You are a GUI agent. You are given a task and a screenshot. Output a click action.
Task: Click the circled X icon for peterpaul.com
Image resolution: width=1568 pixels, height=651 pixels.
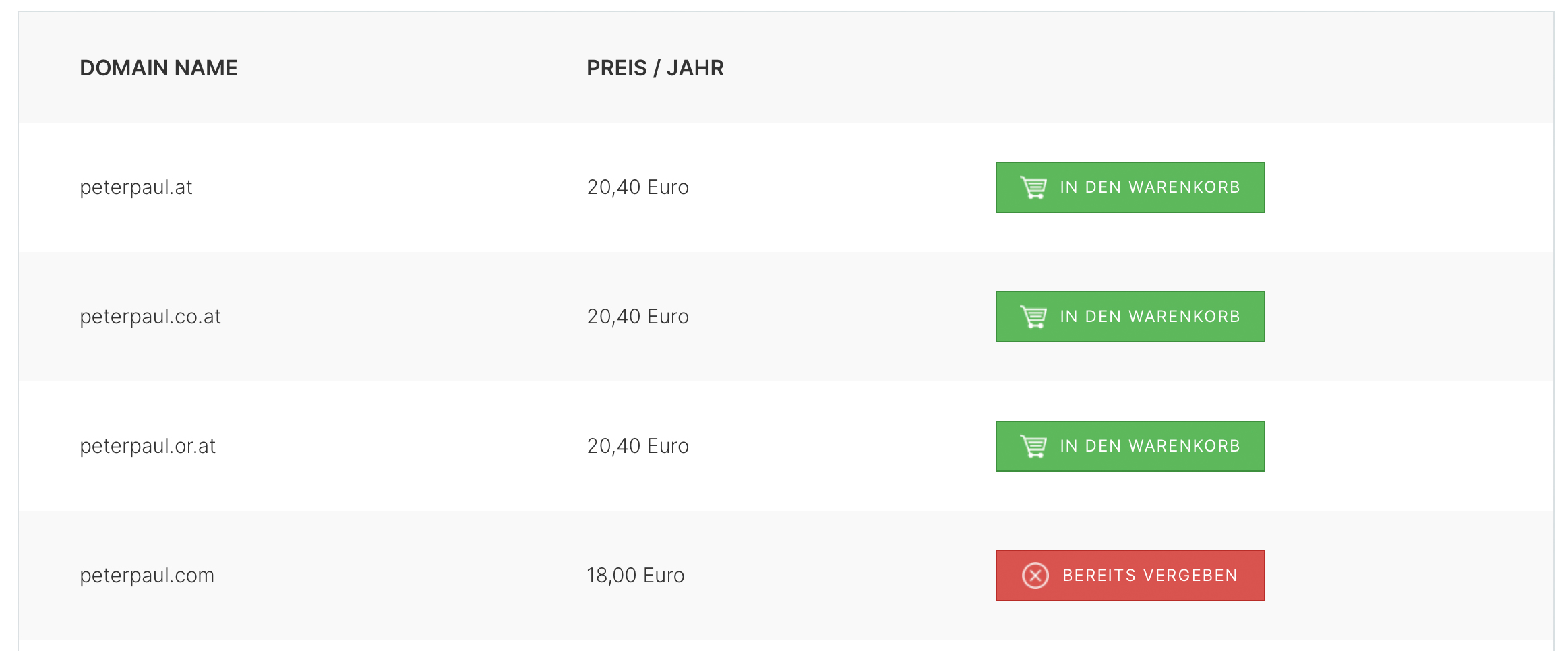[1035, 576]
